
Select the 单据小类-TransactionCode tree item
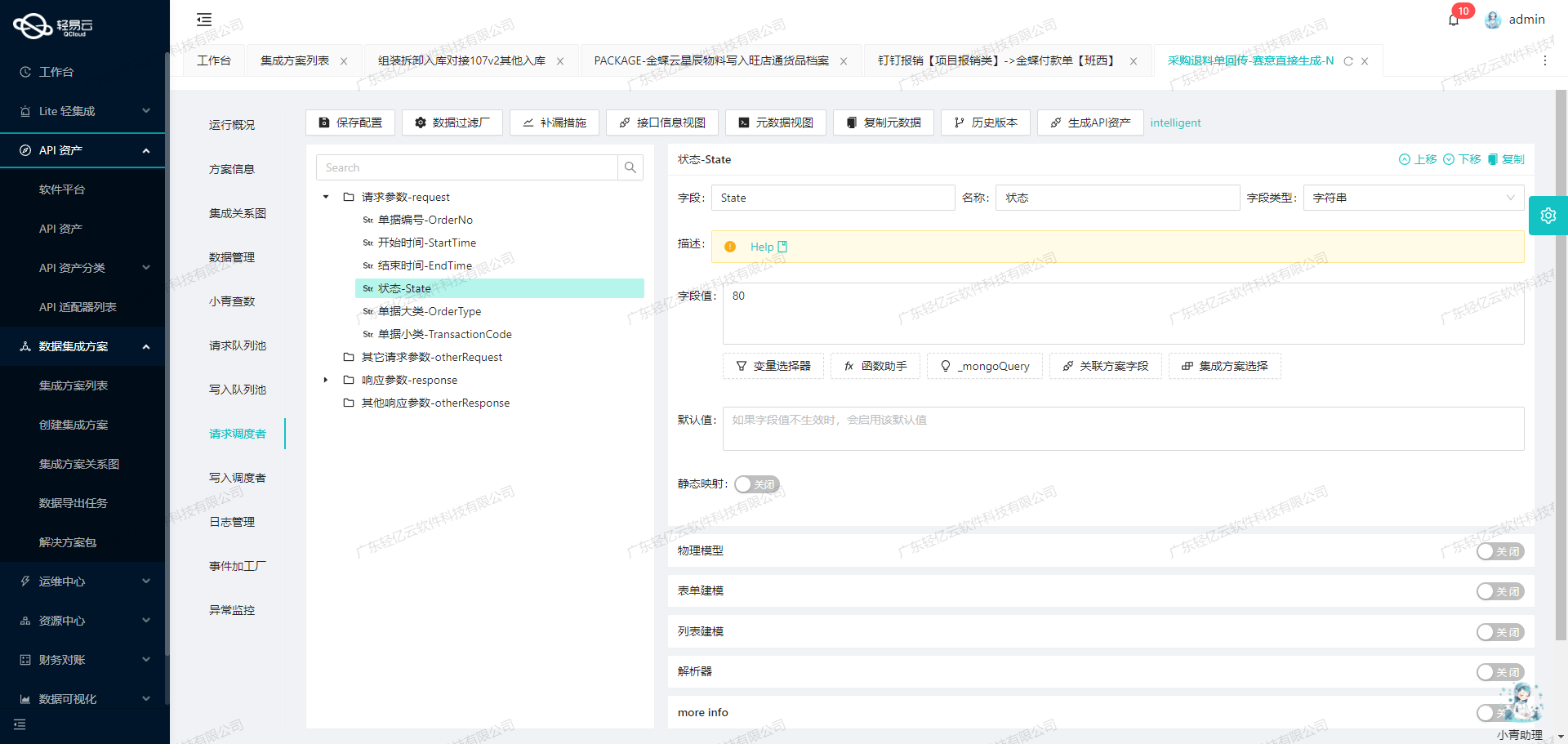(445, 334)
